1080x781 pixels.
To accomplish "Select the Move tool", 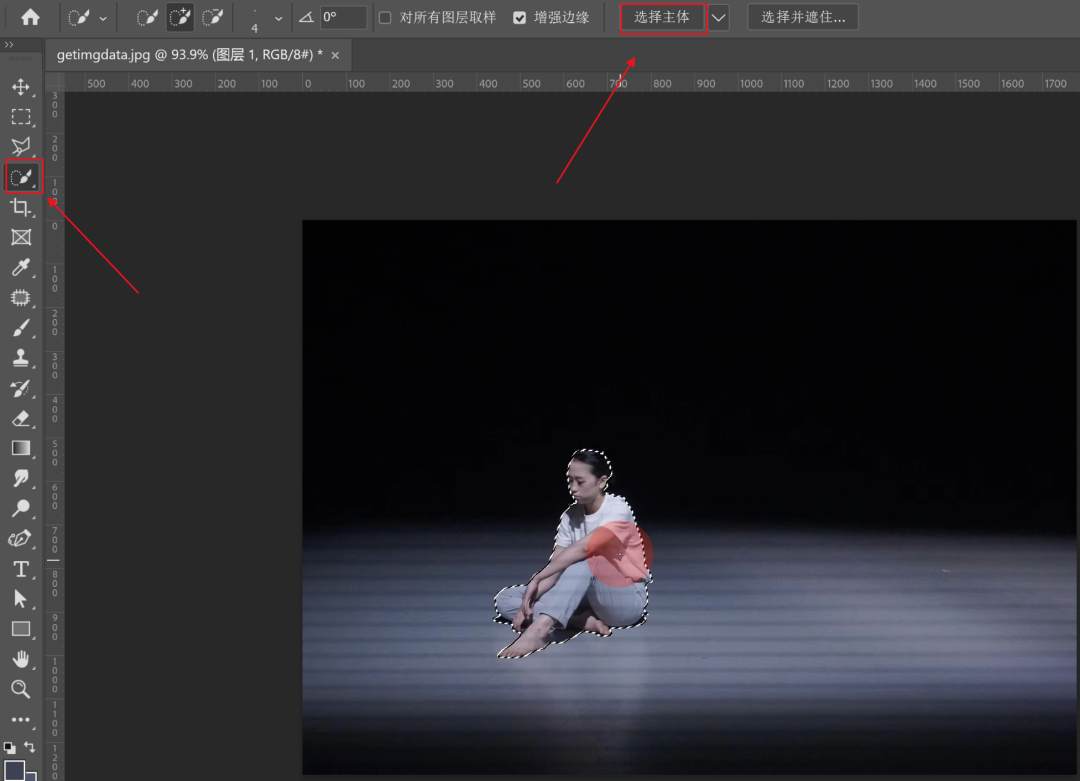I will (21, 87).
